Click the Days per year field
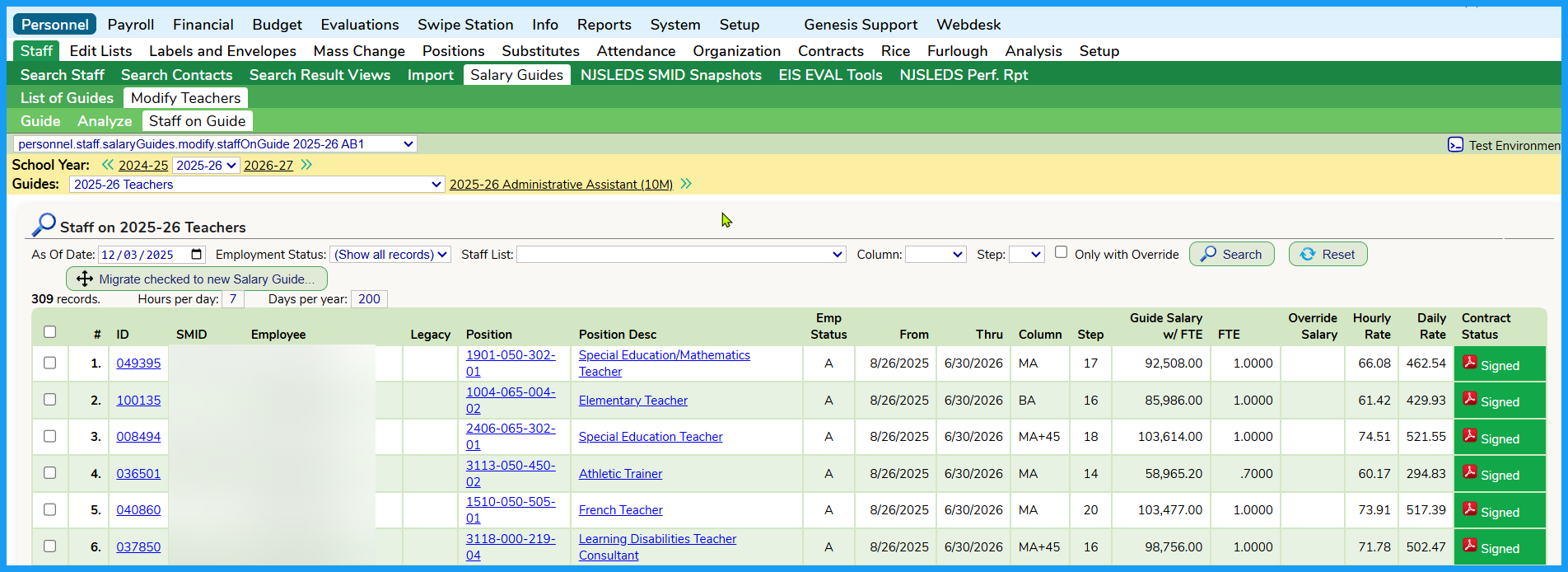Image resolution: width=1568 pixels, height=572 pixels. 369,299
